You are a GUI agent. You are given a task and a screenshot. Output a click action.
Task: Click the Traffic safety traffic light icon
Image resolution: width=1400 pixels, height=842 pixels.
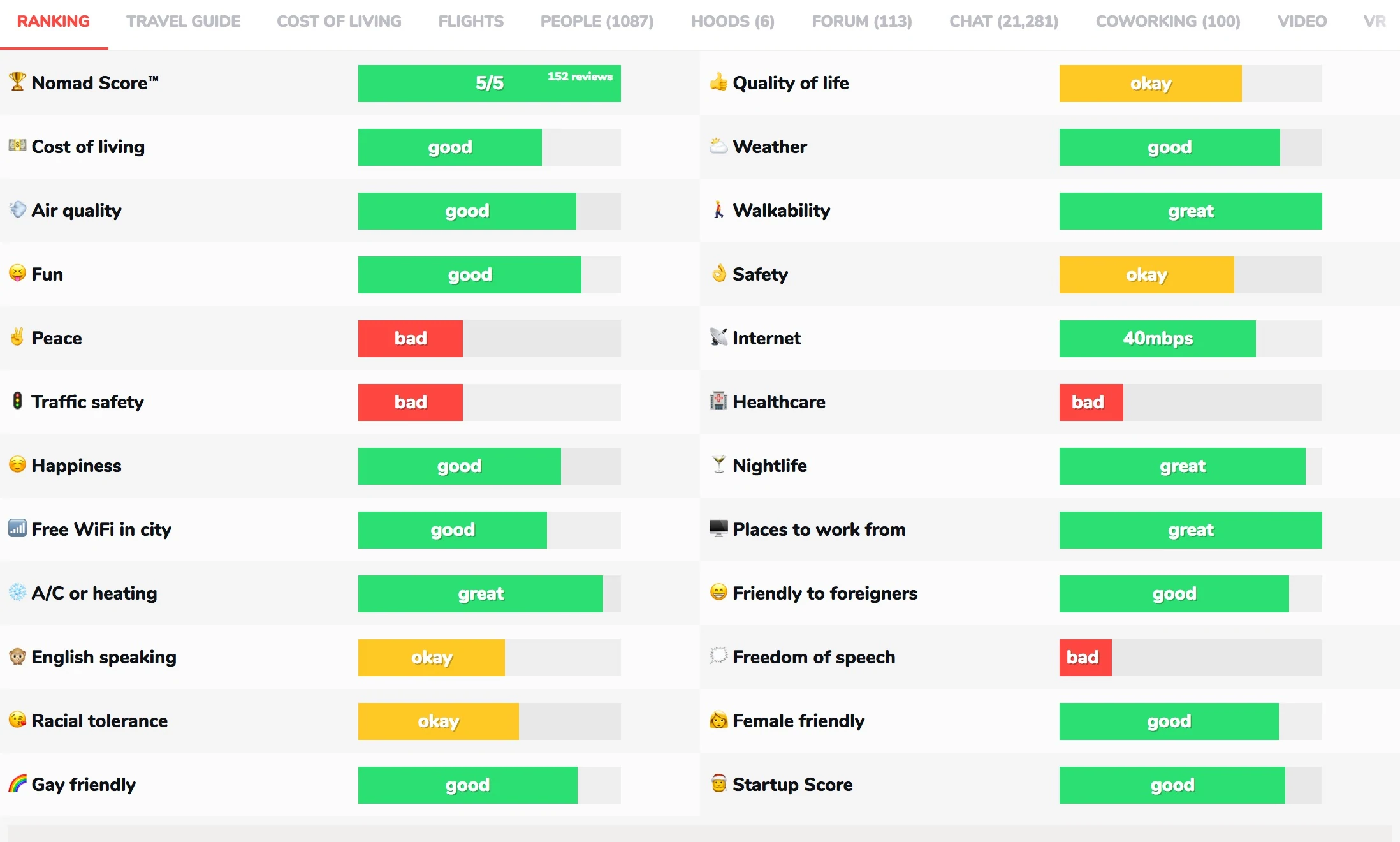[17, 401]
